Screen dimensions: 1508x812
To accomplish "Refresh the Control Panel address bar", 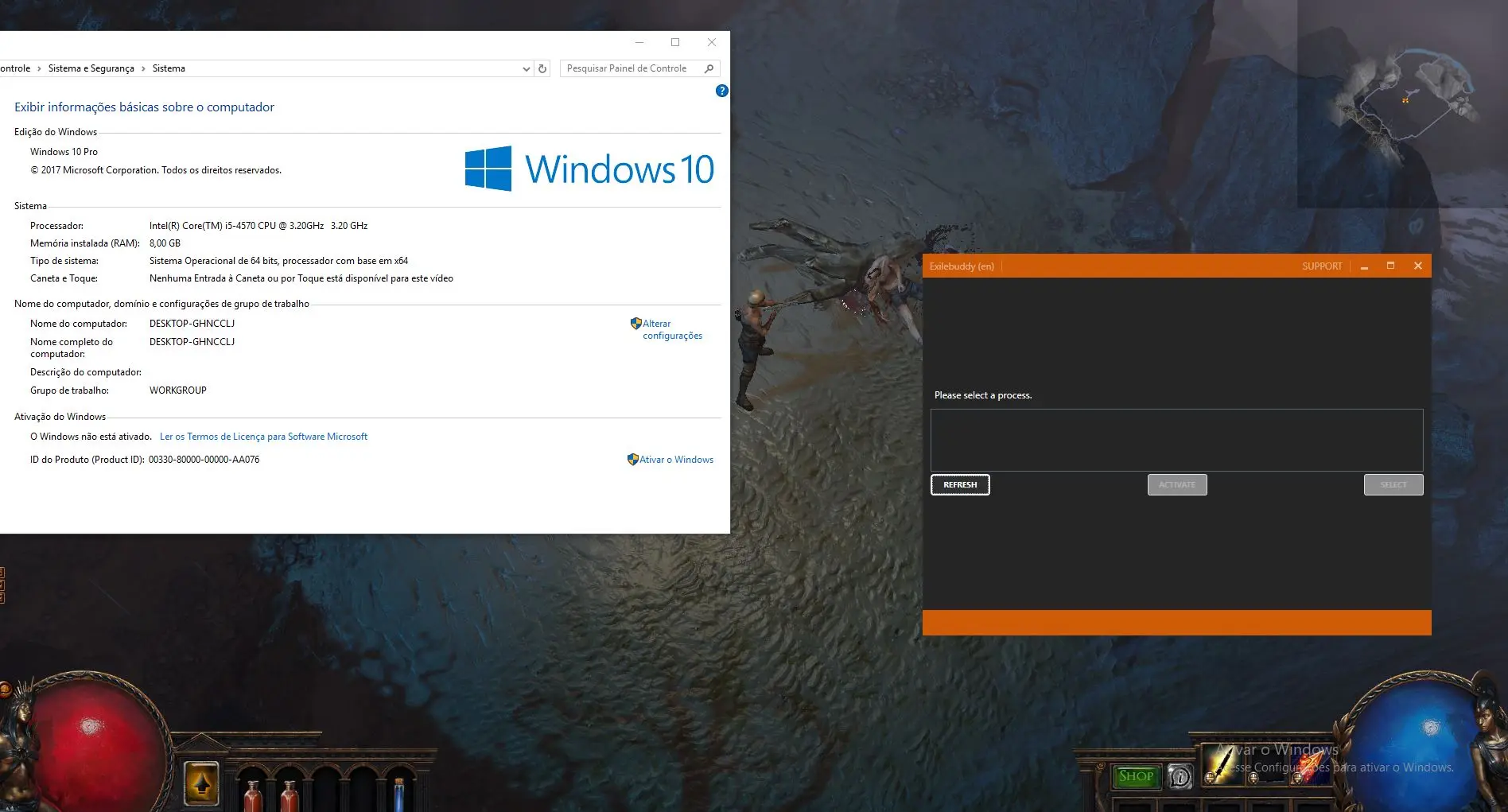I will pyautogui.click(x=542, y=68).
